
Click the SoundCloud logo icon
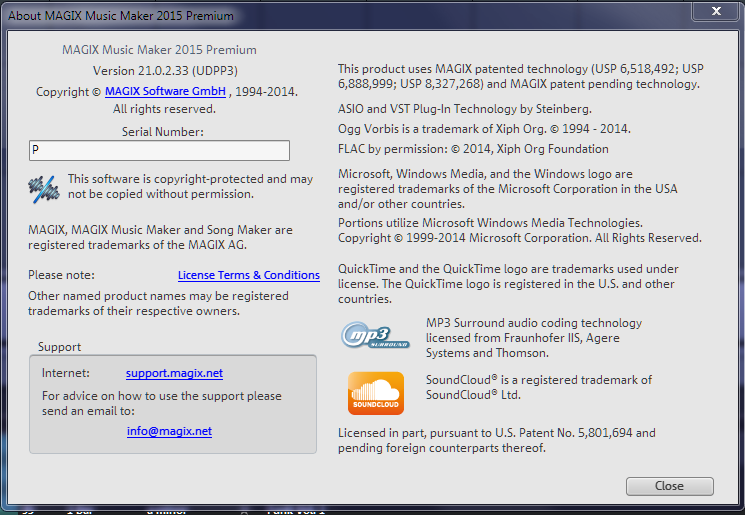(376, 393)
